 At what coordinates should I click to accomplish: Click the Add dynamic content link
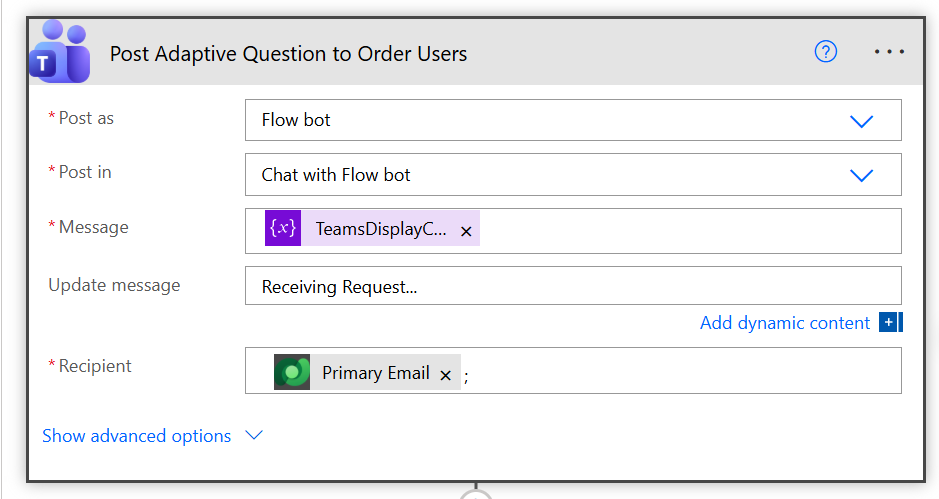click(x=784, y=323)
